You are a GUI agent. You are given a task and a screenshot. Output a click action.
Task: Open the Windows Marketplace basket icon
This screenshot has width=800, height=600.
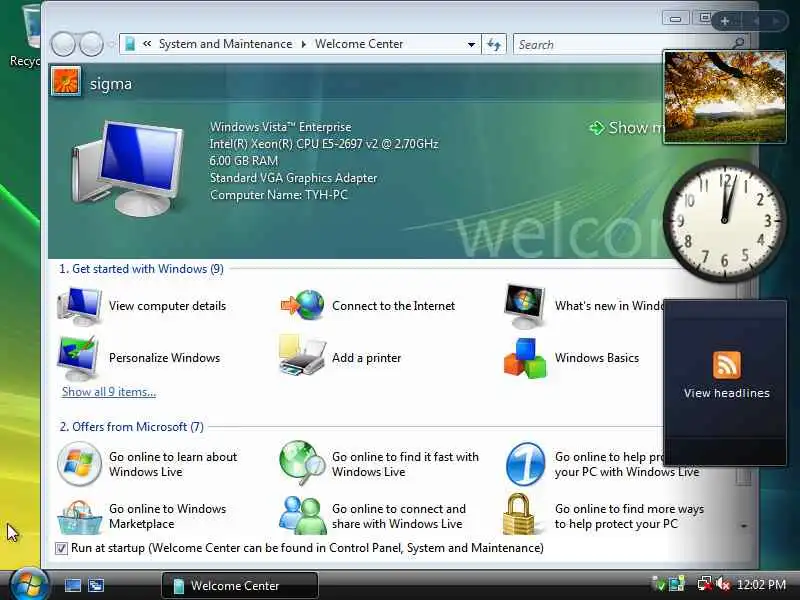pyautogui.click(x=79, y=516)
